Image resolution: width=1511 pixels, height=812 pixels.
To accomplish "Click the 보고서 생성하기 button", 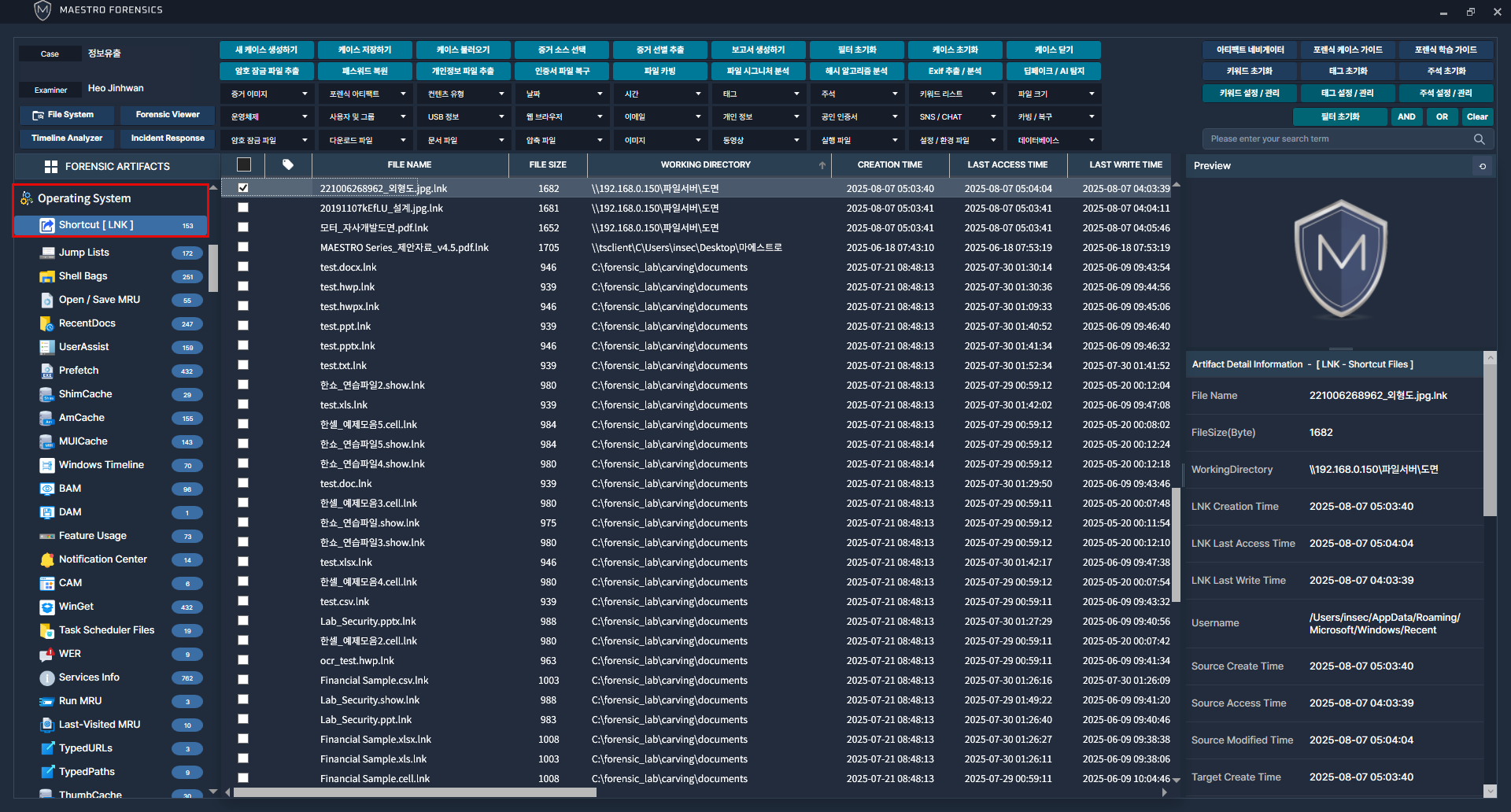I will (758, 50).
